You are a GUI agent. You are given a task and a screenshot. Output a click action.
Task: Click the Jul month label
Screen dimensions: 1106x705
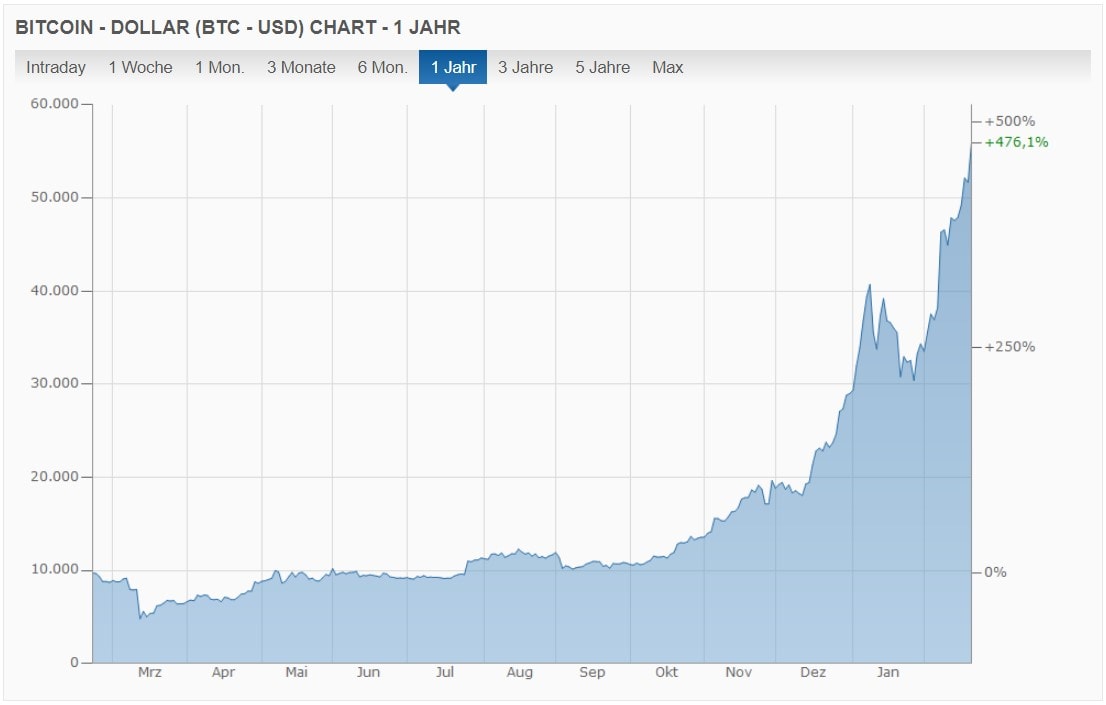[x=444, y=673]
